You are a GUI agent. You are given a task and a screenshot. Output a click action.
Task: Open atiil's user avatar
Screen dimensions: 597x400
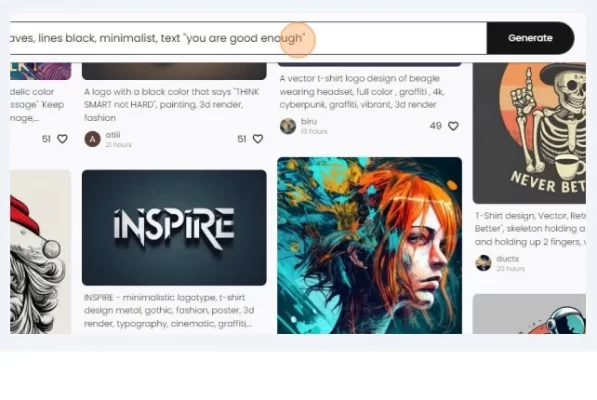coord(92,139)
